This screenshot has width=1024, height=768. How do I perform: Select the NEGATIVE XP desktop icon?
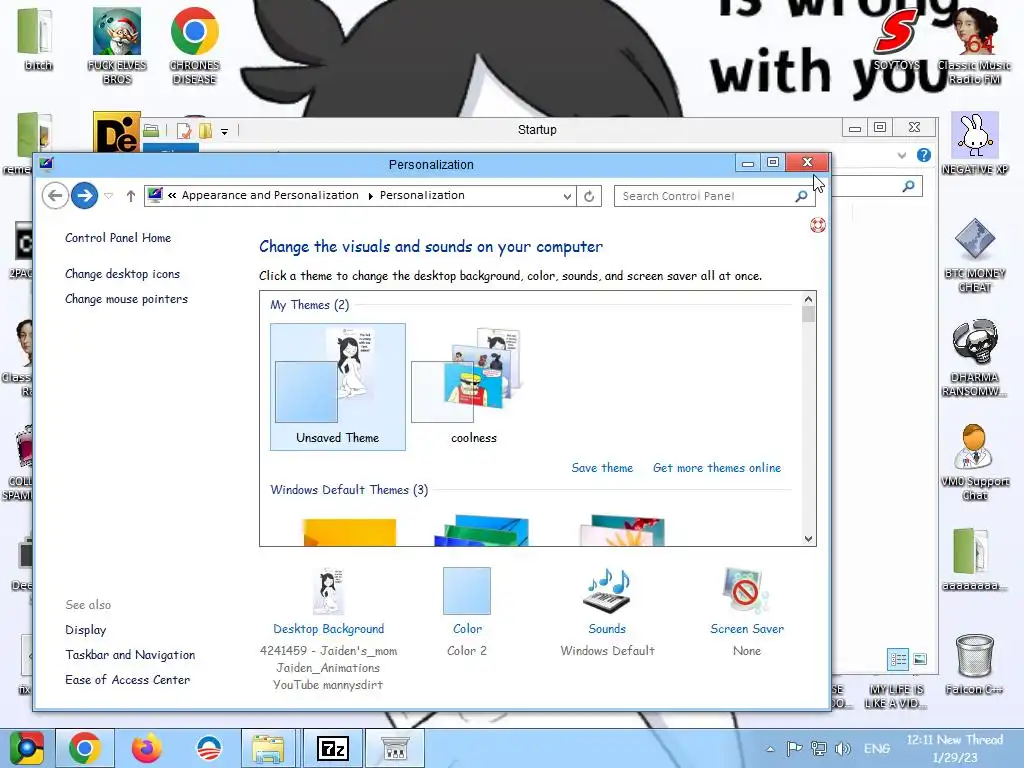point(974,144)
